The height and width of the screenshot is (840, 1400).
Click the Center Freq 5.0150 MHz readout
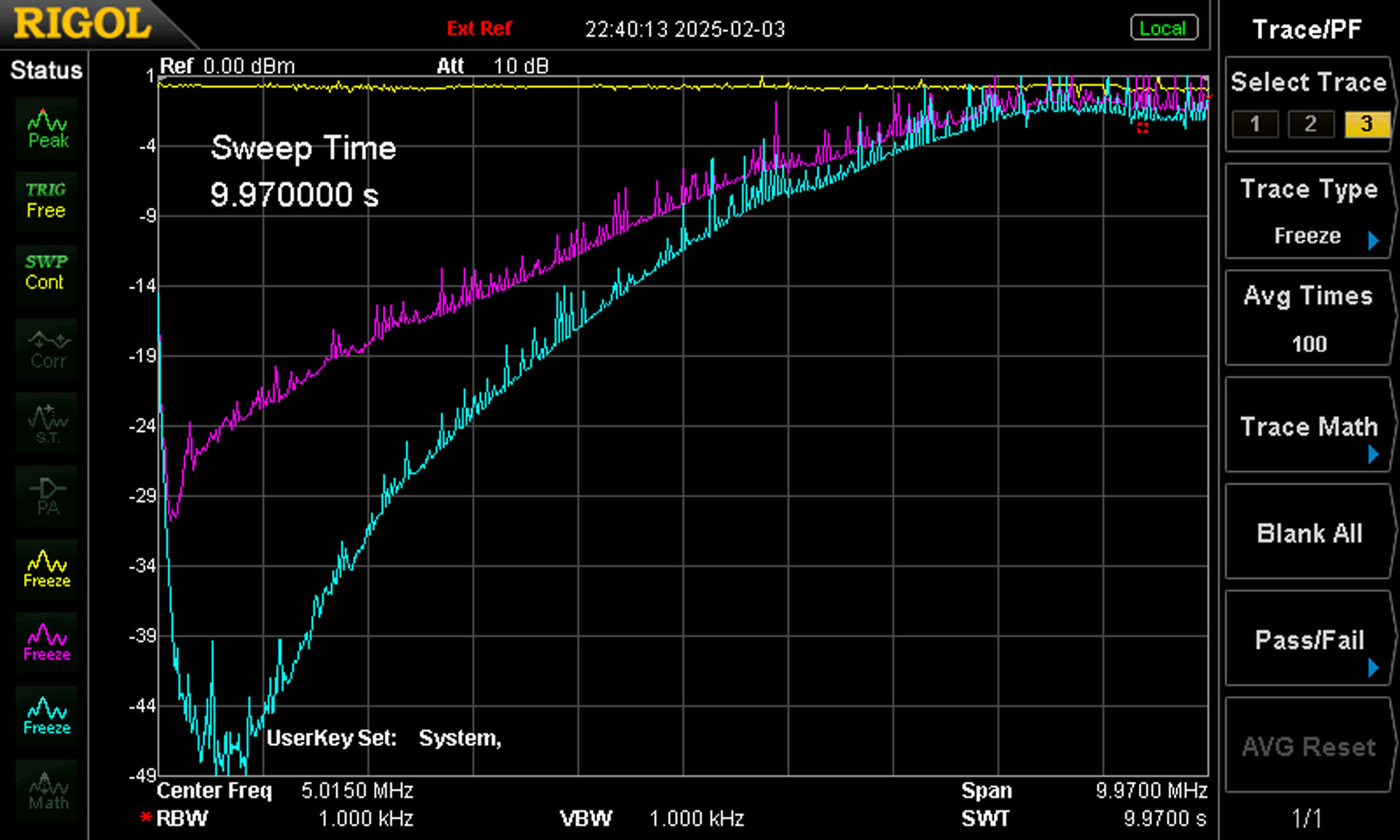pos(285,790)
